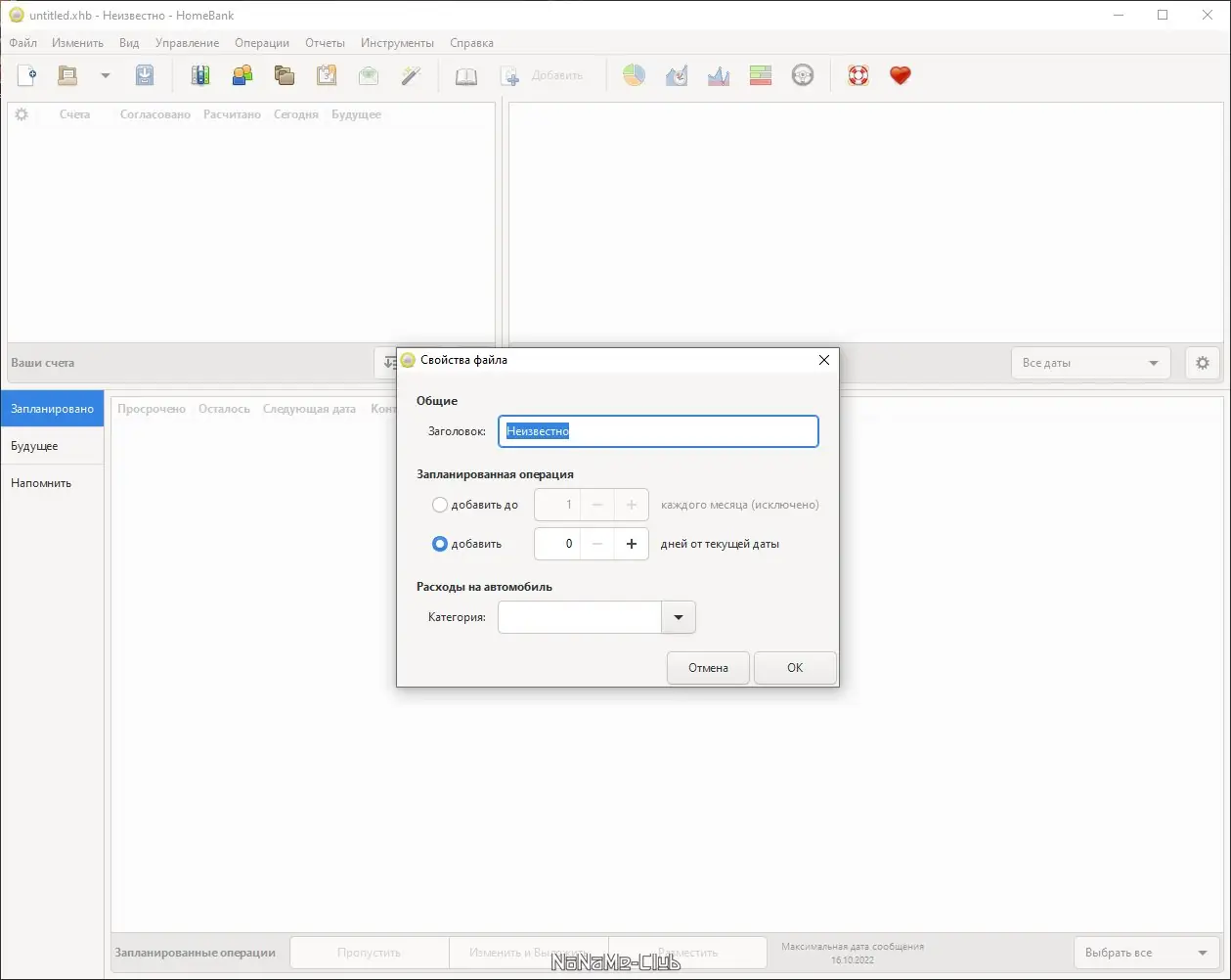Close the Свойства файла dialog
This screenshot has height=980, width=1231.
tap(823, 360)
